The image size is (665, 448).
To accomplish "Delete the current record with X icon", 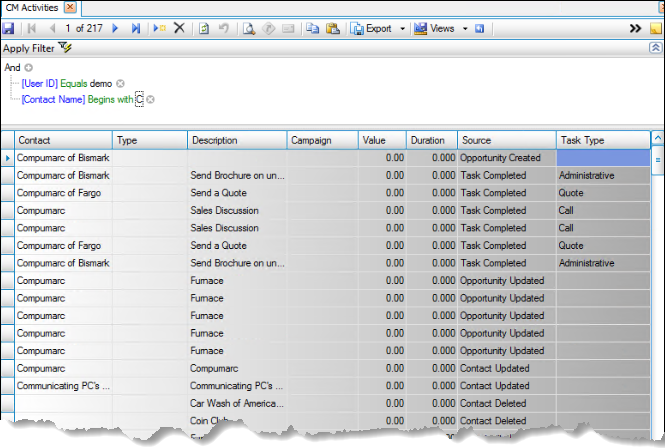I will tap(179, 28).
